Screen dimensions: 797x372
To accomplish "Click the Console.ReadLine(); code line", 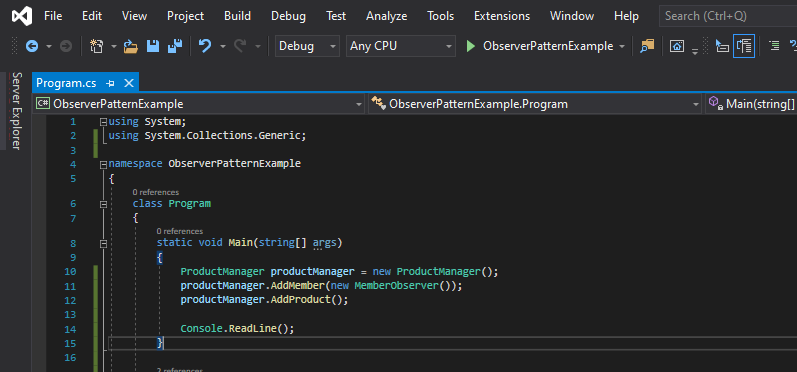I will (237, 328).
